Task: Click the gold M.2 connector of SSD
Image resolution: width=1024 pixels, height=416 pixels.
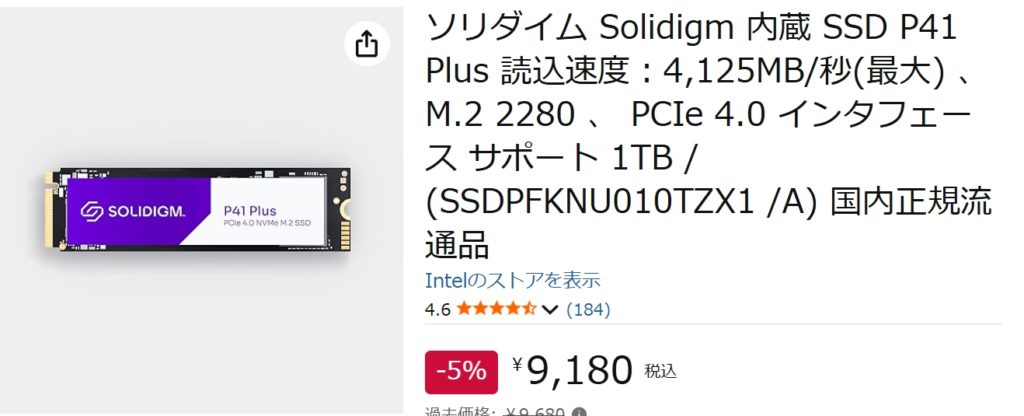Action: point(49,210)
